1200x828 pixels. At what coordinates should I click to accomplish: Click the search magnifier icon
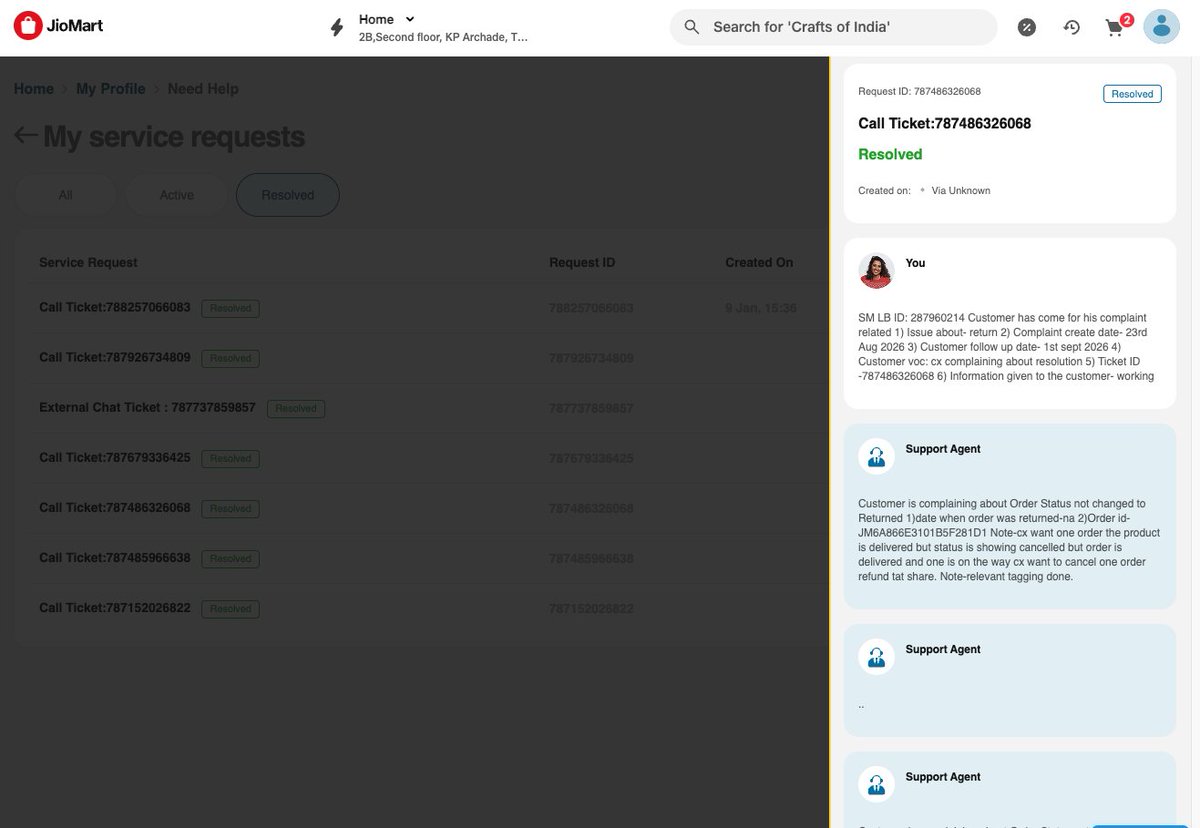click(x=691, y=27)
